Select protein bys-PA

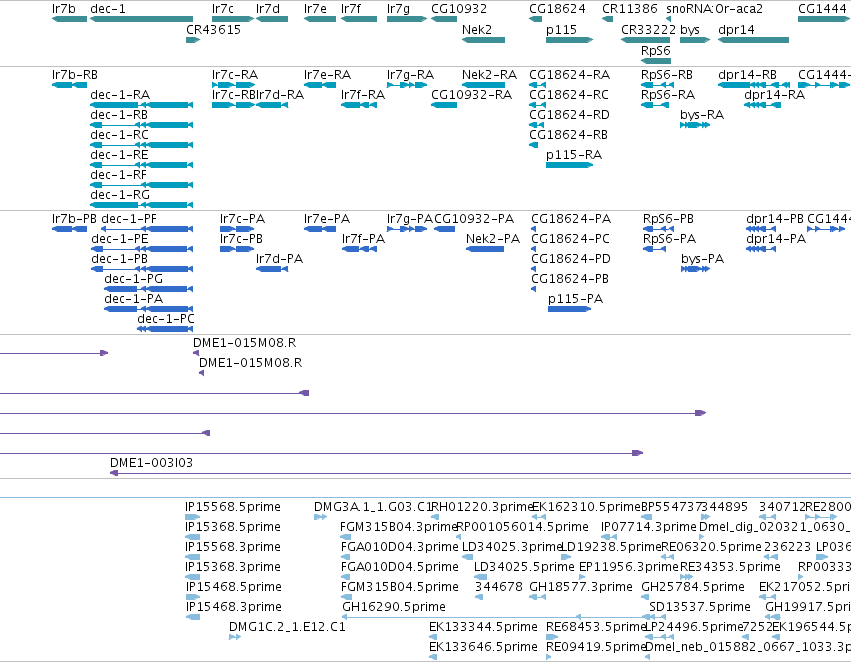tap(695, 269)
